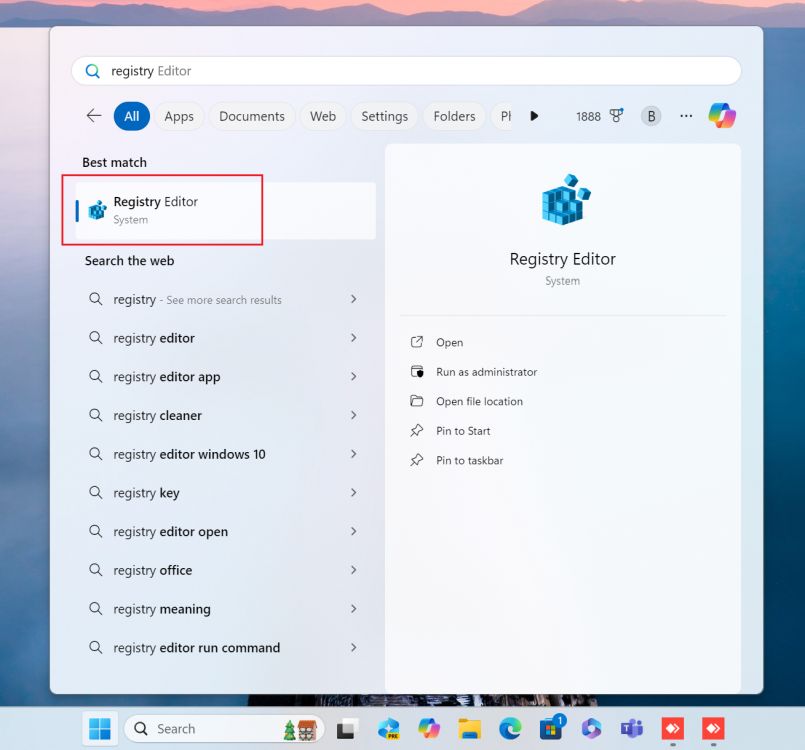This screenshot has height=750, width=805.
Task: Open the B account profile button
Action: coord(651,117)
